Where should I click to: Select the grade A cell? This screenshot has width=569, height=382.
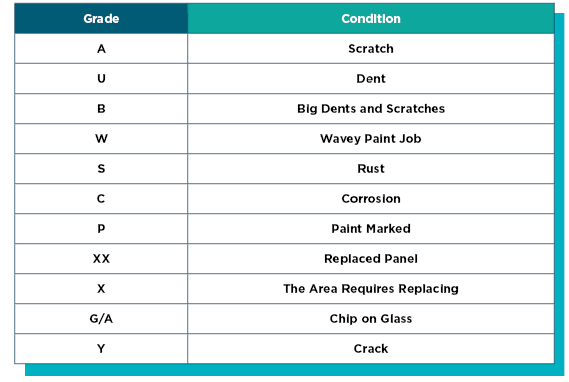coord(101,49)
